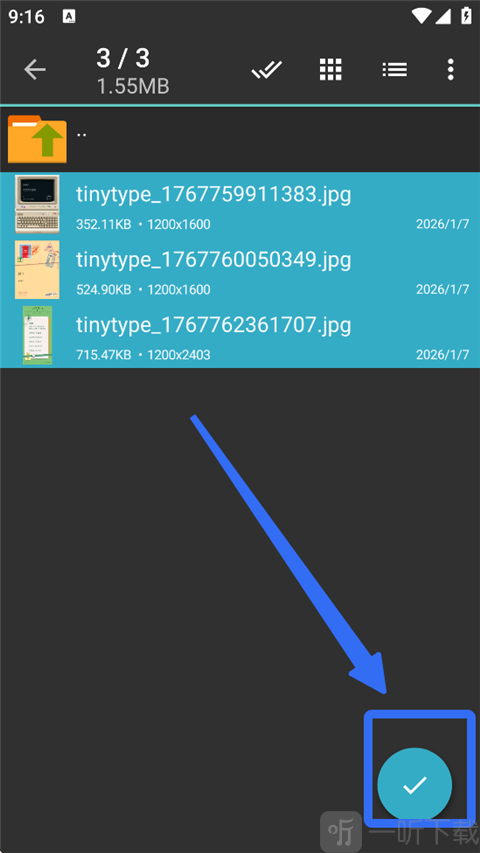The image size is (480, 853).
Task: Open parent folder up-arrow icon
Action: click(37, 139)
